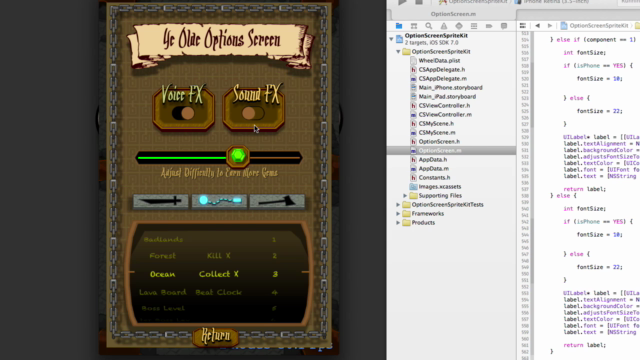The image size is (640, 360).
Task: Select Badlands in the level wheel
Action: click(163, 240)
